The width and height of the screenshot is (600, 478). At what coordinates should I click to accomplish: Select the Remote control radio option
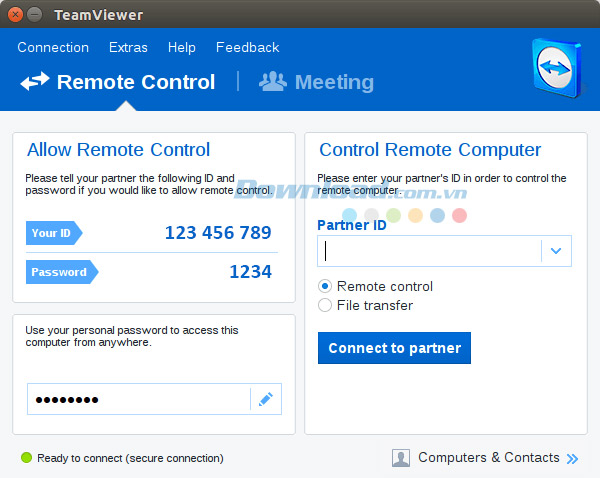click(325, 286)
